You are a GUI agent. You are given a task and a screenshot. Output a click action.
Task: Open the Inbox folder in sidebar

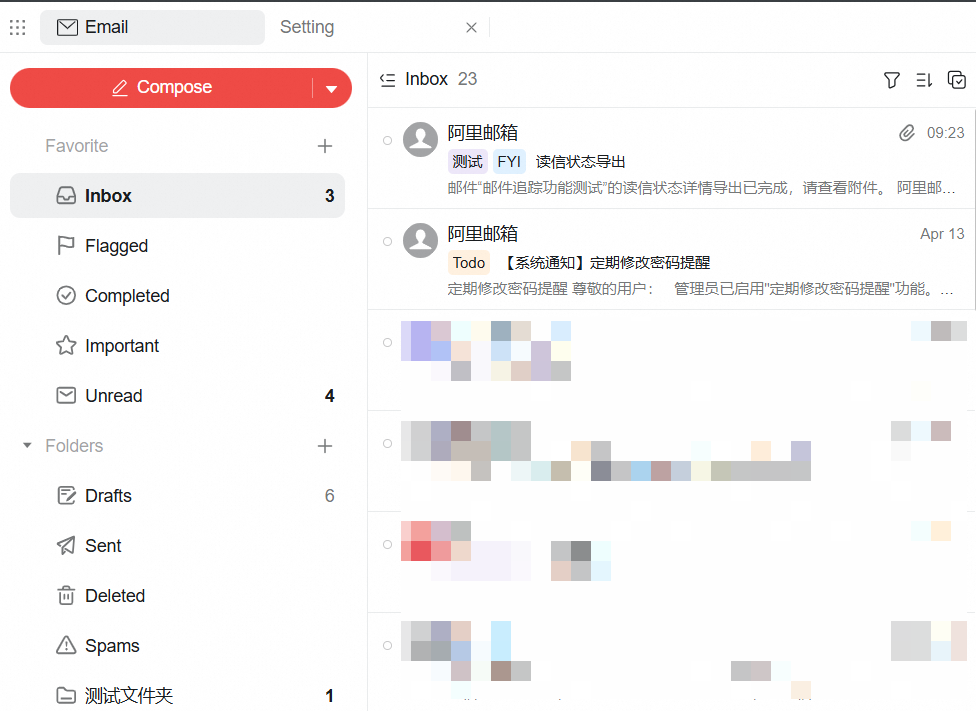point(177,195)
